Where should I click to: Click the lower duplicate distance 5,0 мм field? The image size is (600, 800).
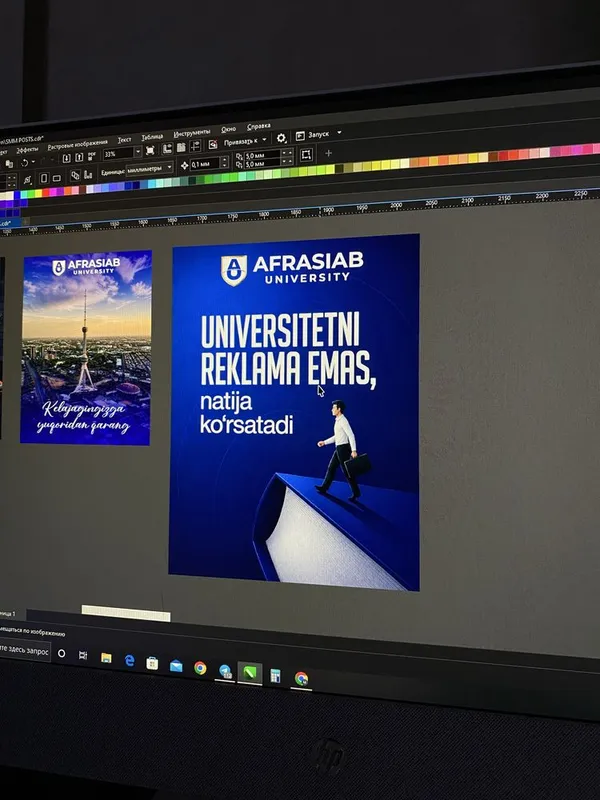(x=263, y=164)
